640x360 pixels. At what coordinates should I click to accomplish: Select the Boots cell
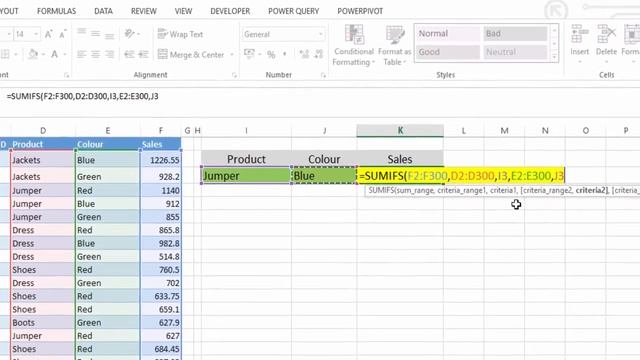(x=42, y=323)
